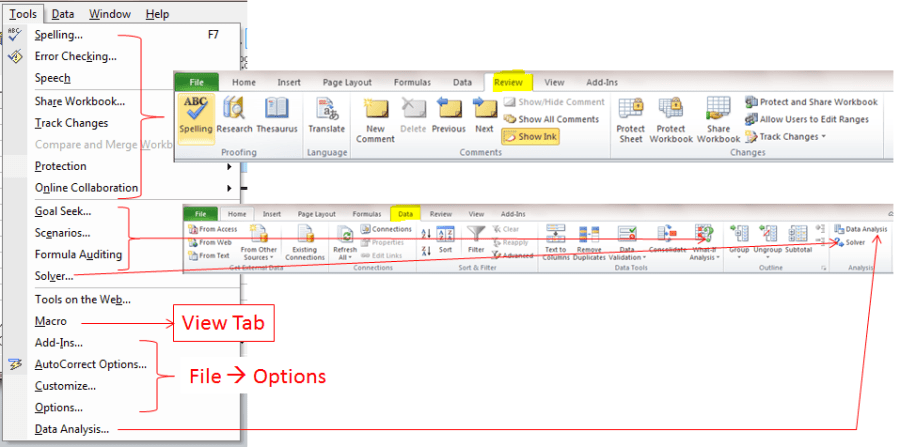This screenshot has height=447, width=900.
Task: Switch to the Page Layout tab in Review ribbon
Action: pyautogui.click(x=346, y=83)
